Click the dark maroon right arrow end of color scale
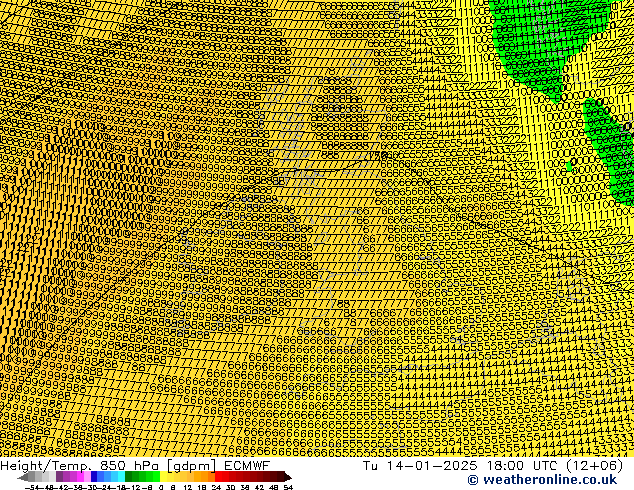The image size is (634, 490). (x=288, y=477)
